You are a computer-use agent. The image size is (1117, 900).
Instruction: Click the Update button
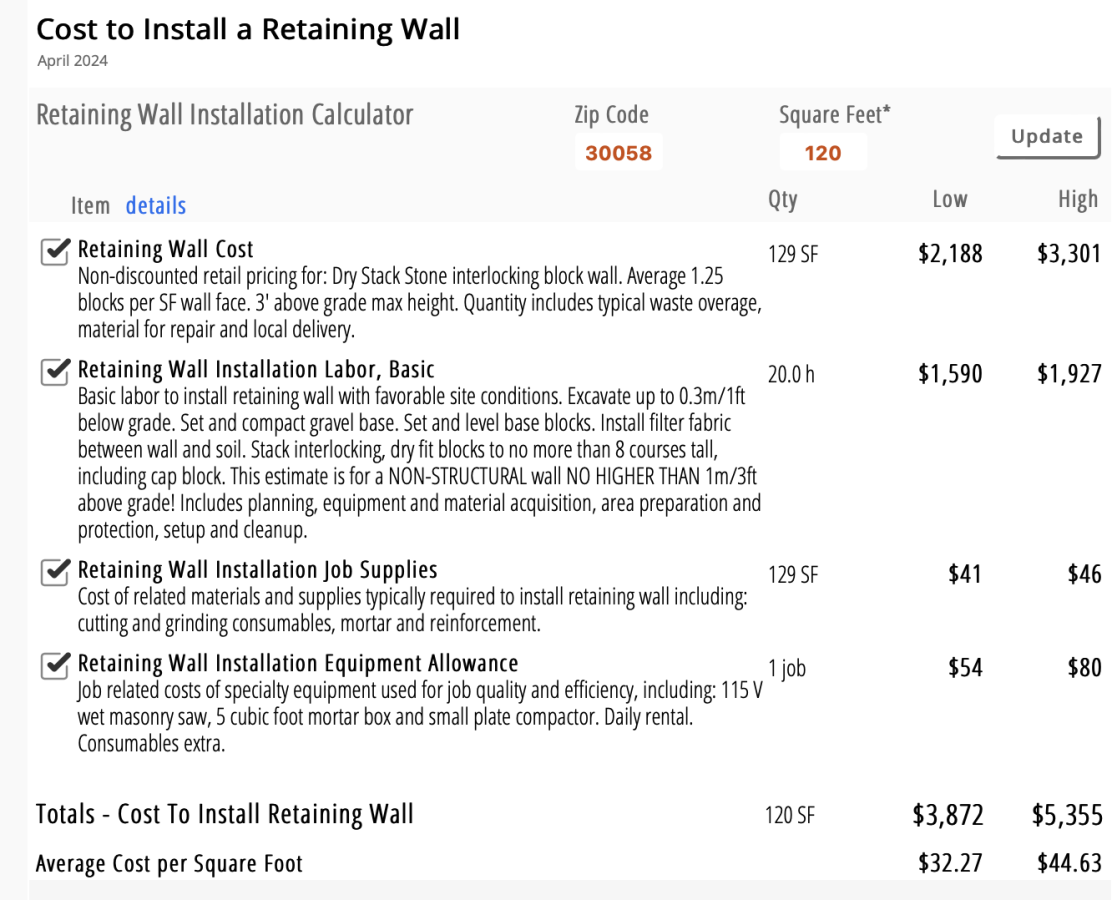coord(1046,137)
